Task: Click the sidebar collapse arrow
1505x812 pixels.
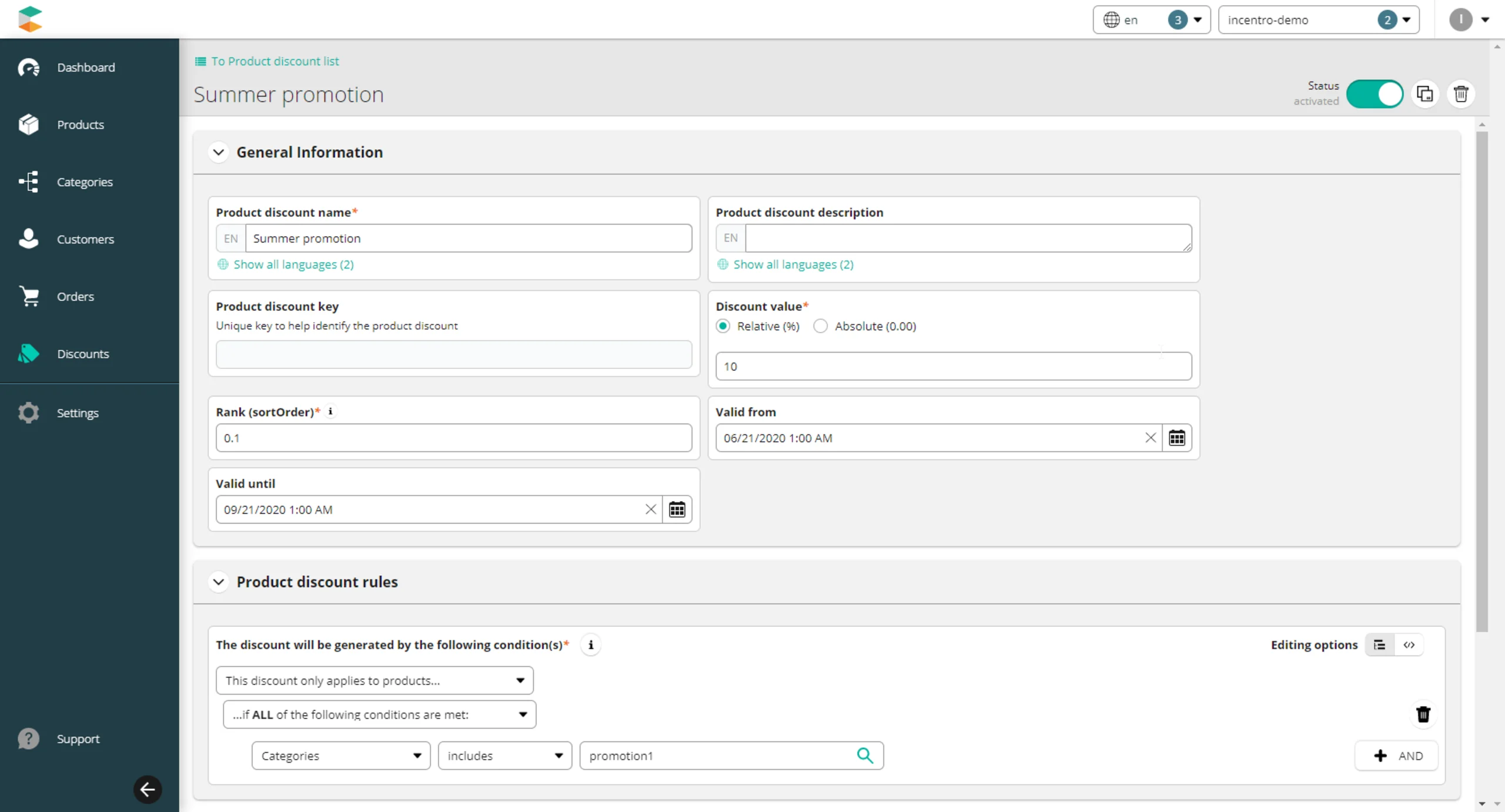Action: [148, 789]
